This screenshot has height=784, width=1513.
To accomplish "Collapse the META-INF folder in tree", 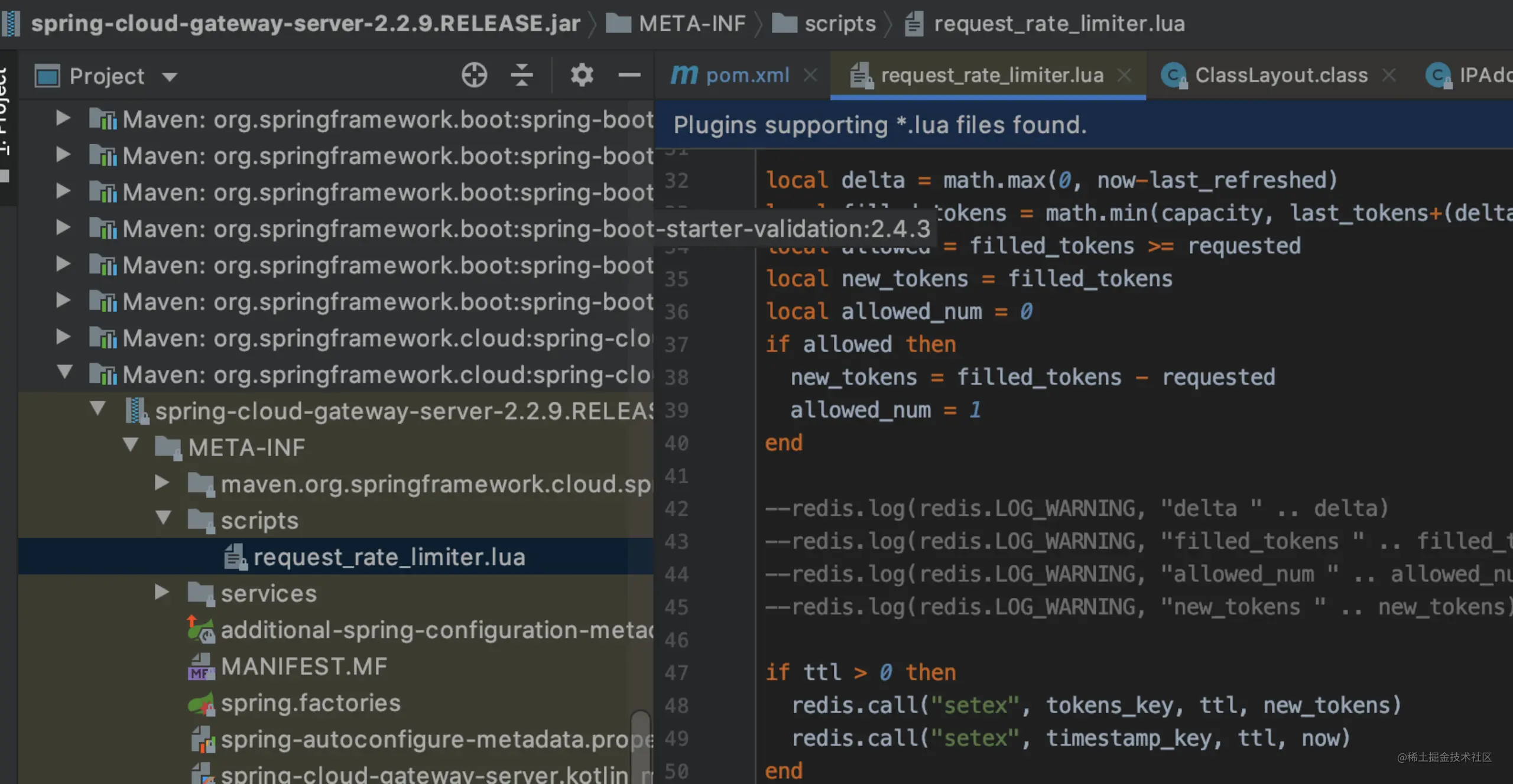I will click(x=131, y=444).
